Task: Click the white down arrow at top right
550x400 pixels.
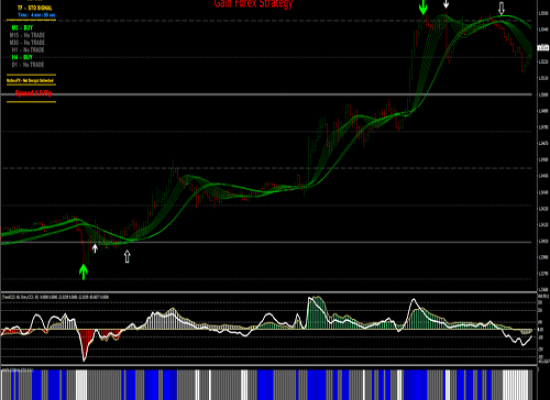Action: click(446, 4)
